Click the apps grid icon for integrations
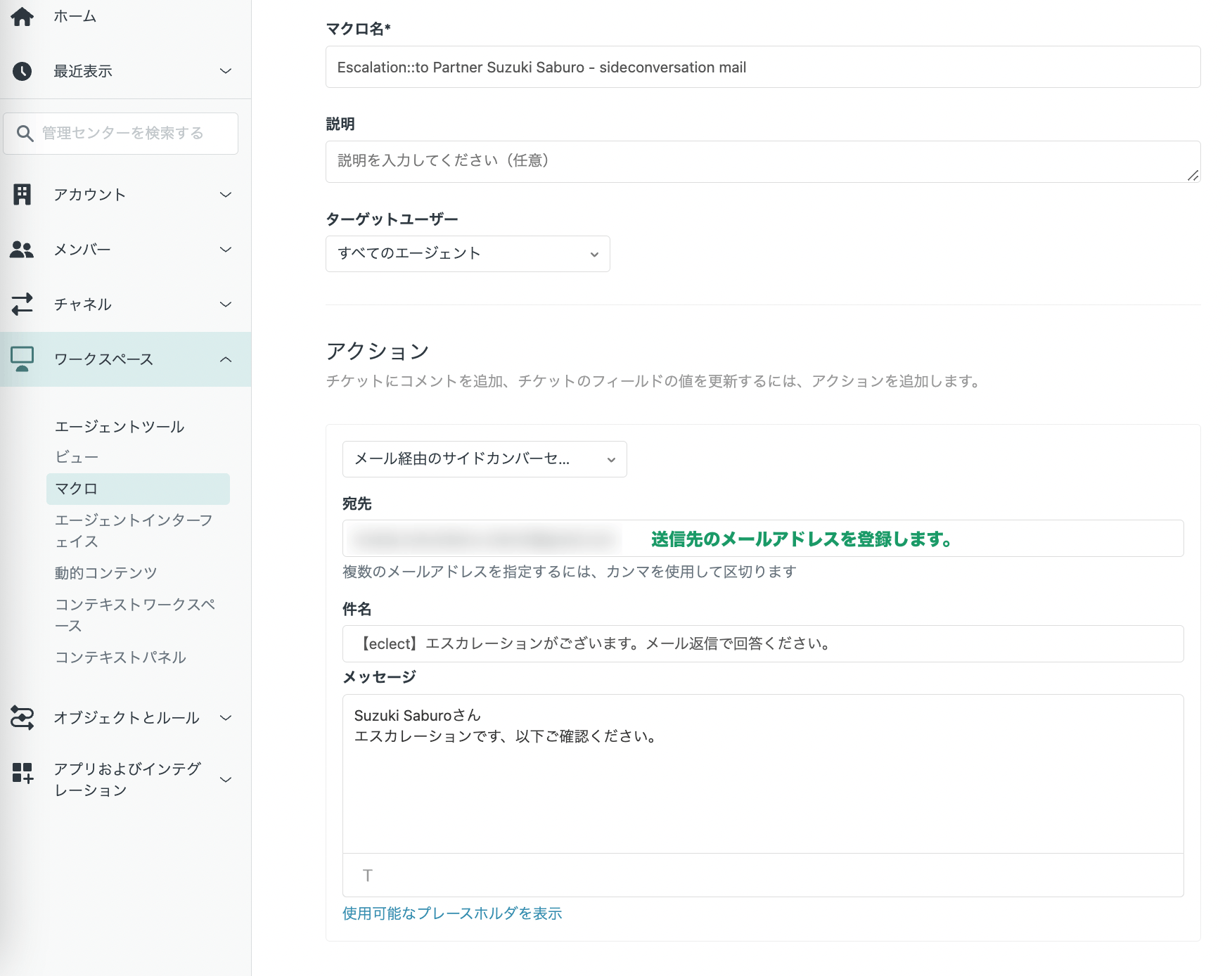1232x976 pixels. (x=22, y=773)
